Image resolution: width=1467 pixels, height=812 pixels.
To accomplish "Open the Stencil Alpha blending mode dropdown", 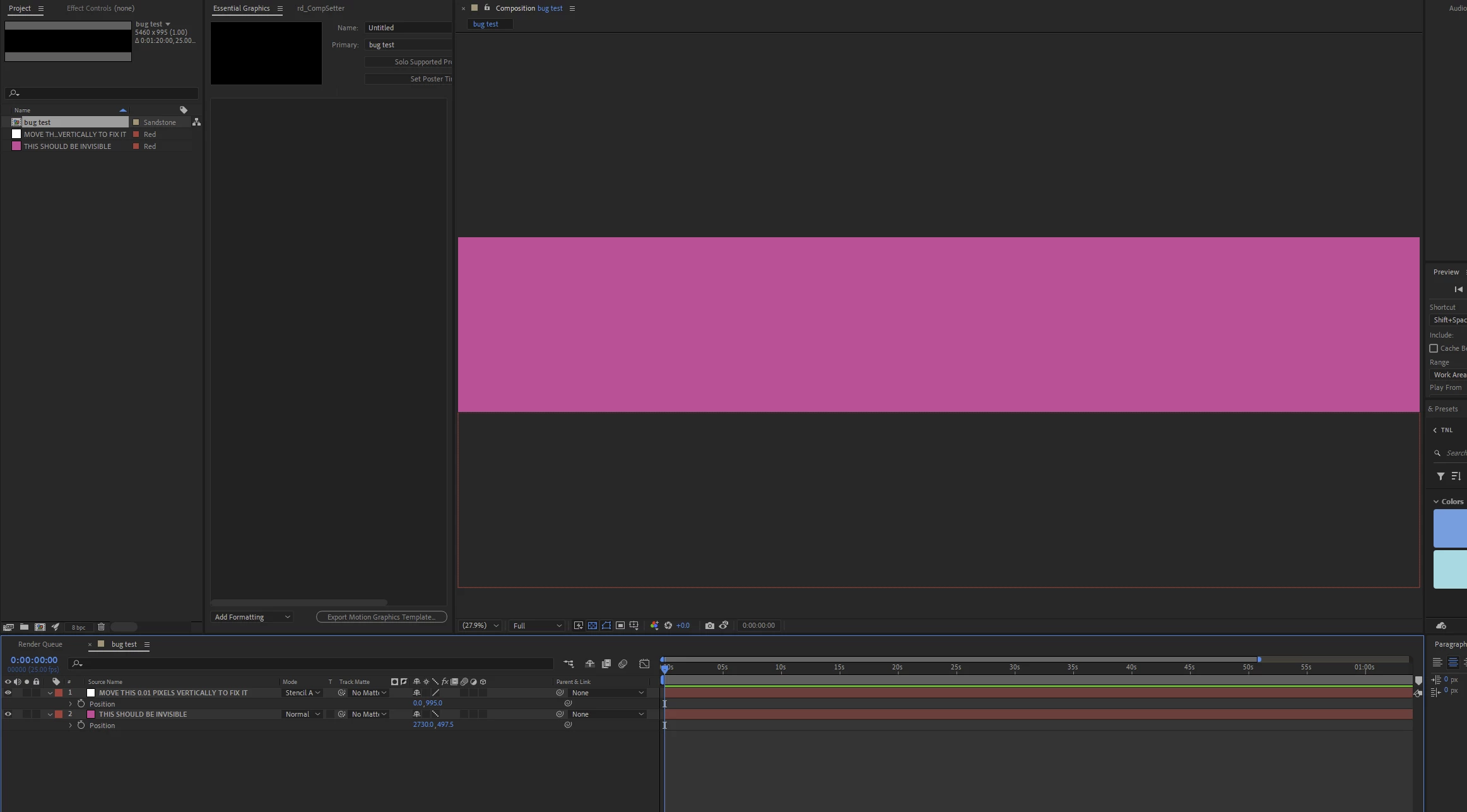I will (303, 693).
